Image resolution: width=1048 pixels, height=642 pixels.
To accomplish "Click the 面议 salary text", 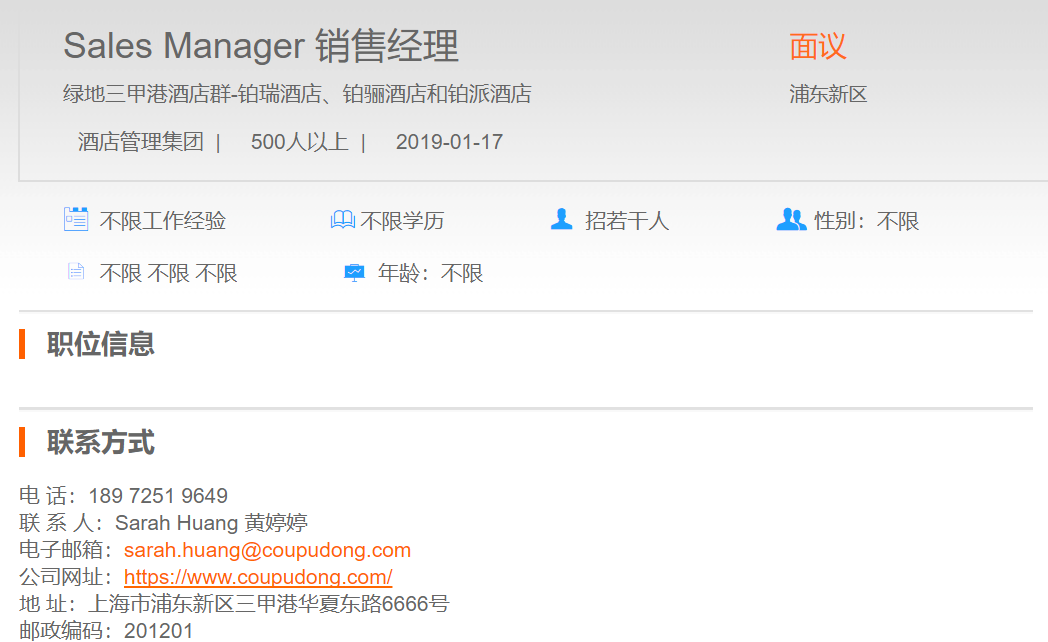I will click(817, 46).
